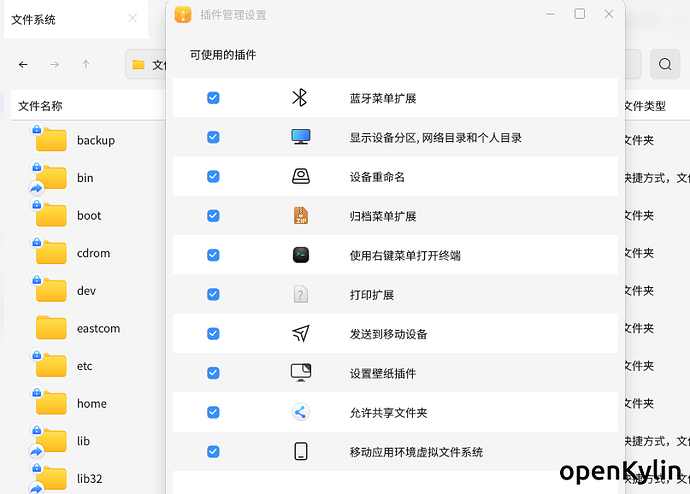
Task: Go back with the left arrow button
Action: pyautogui.click(x=24, y=65)
